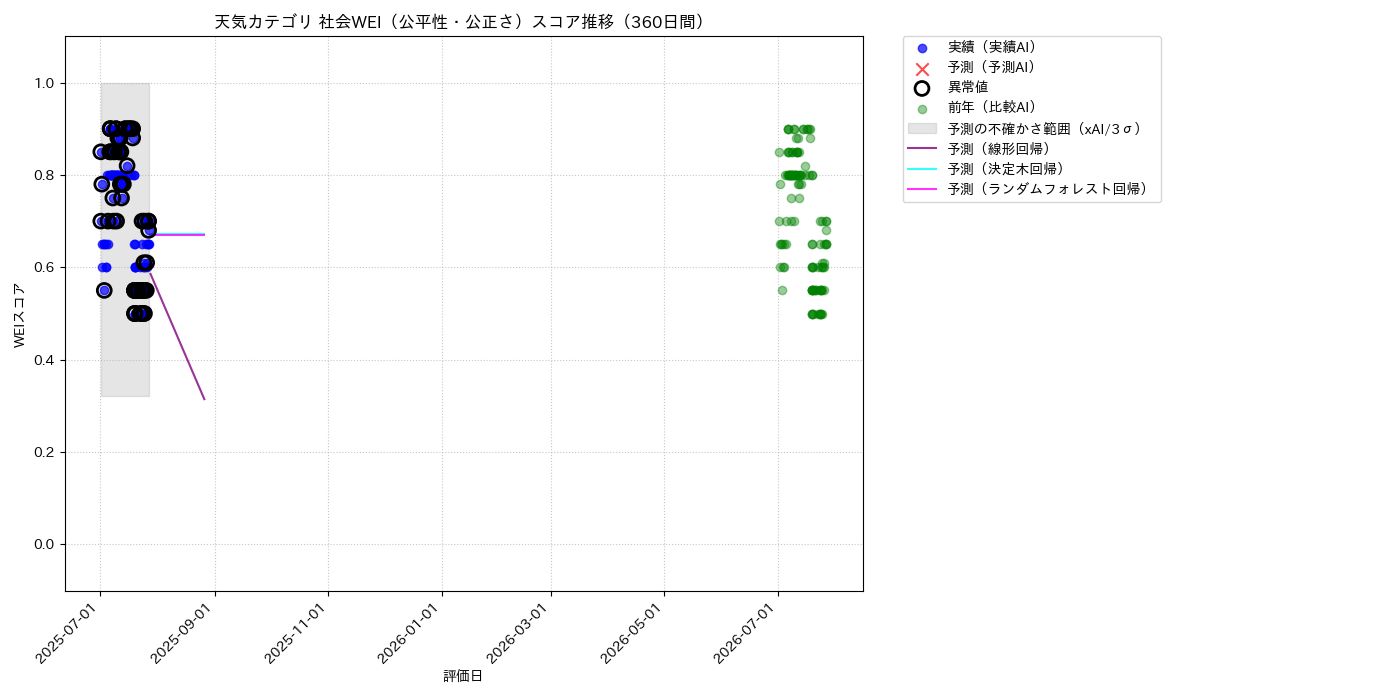1400x700 pixels.
Task: Click the 予測（ランダムフォレスト回帰） legend text
Action: [x=1050, y=189]
